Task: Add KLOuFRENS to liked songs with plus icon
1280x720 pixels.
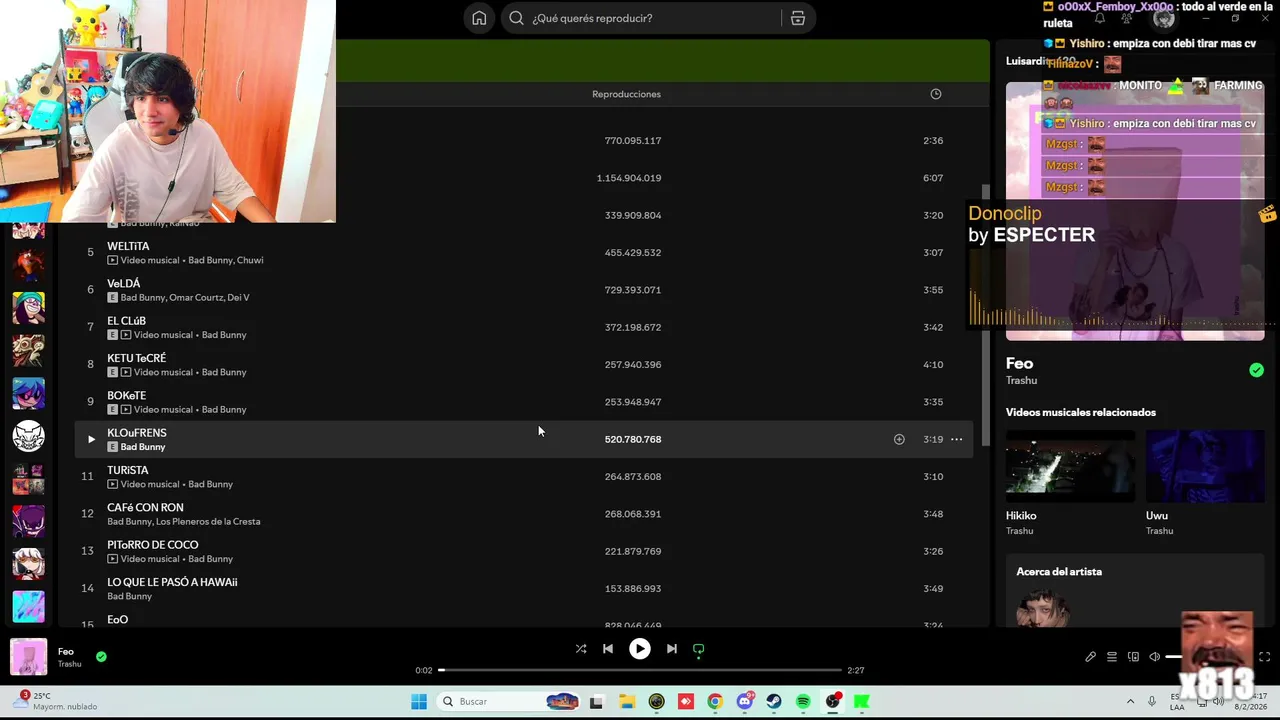Action: [899, 439]
